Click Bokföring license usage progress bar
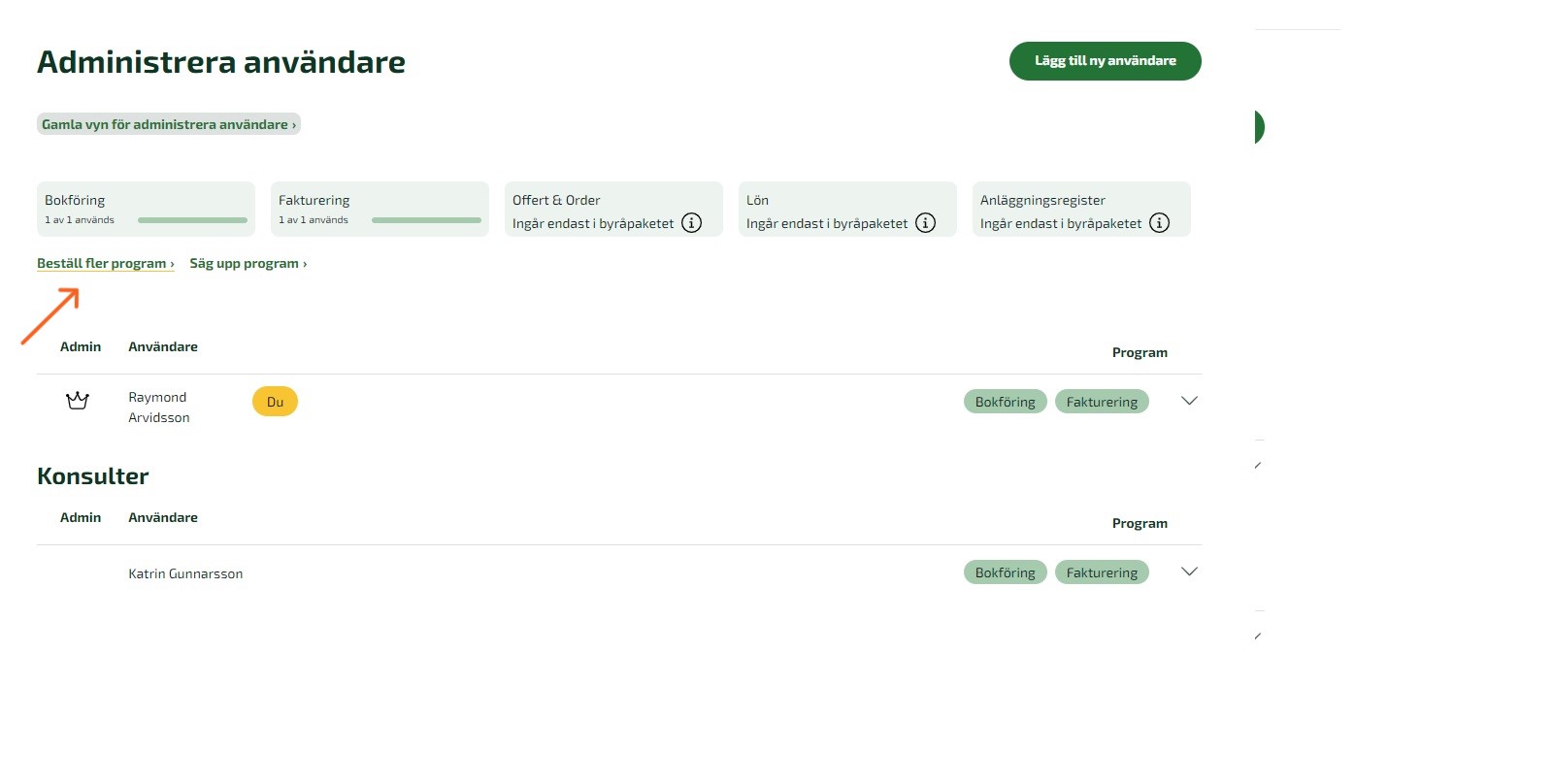This screenshot has width=1553, height=784. point(192,220)
